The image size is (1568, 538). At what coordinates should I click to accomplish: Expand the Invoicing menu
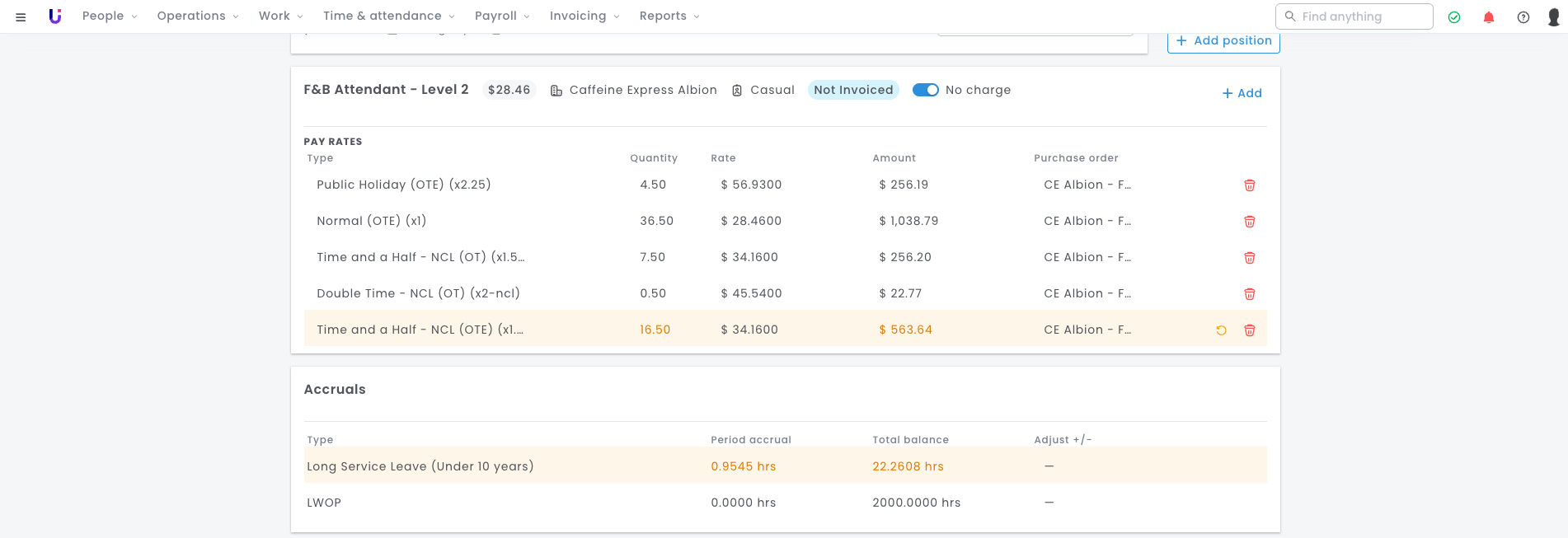click(584, 16)
